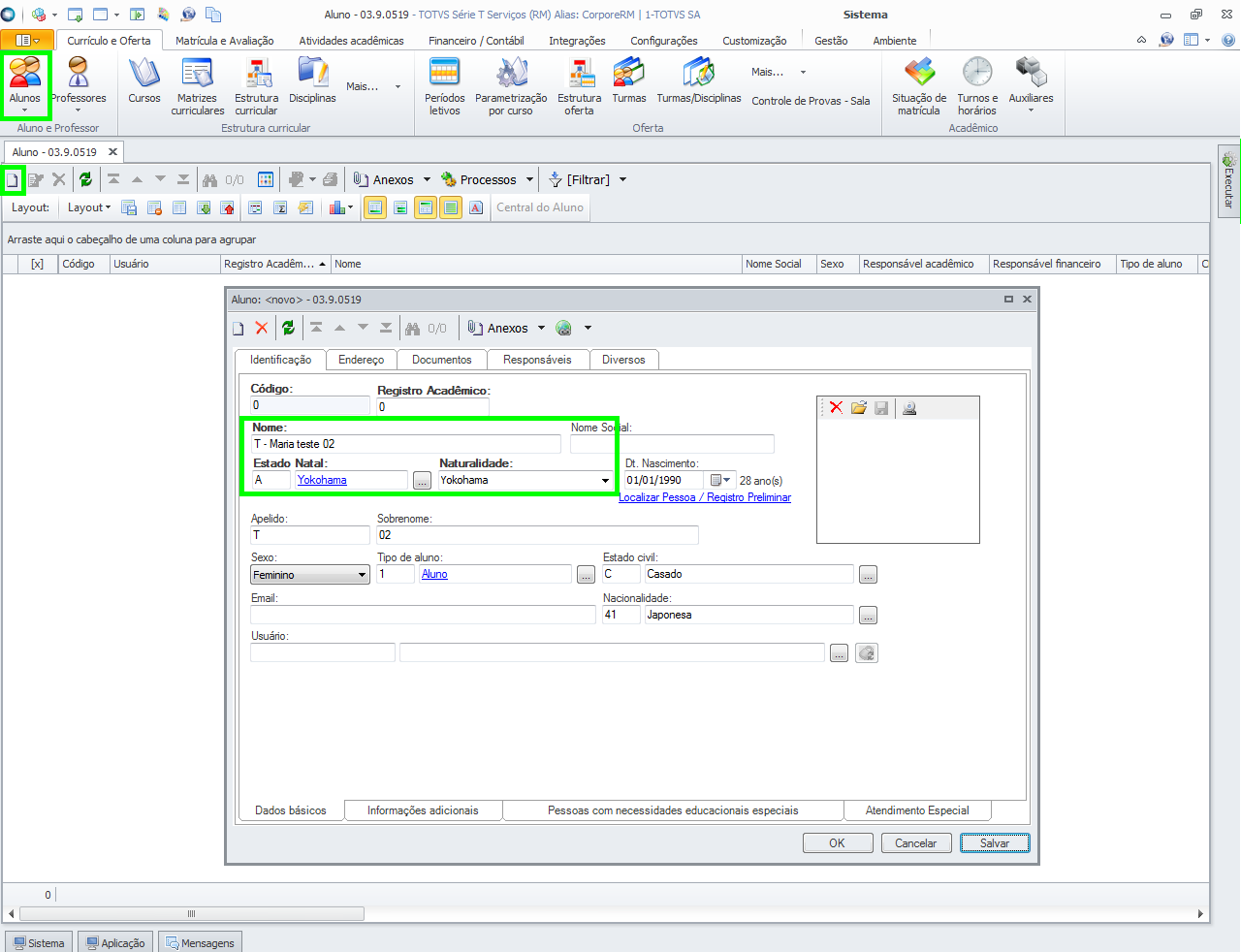Image resolution: width=1241 pixels, height=952 pixels.
Task: Open the date picker for Dt. Nascimento
Action: [x=720, y=480]
